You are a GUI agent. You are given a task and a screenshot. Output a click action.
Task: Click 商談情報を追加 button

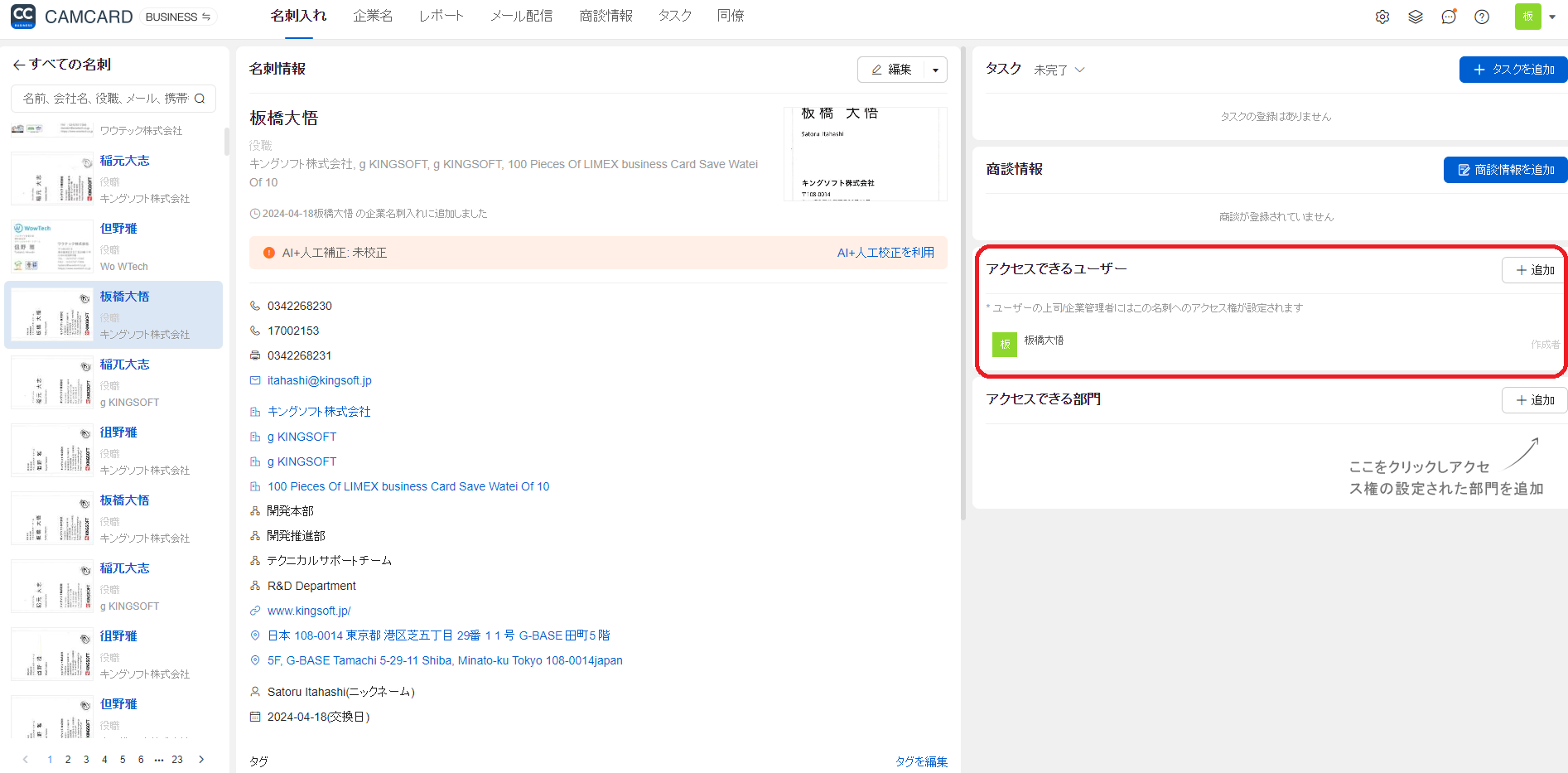[1506, 170]
